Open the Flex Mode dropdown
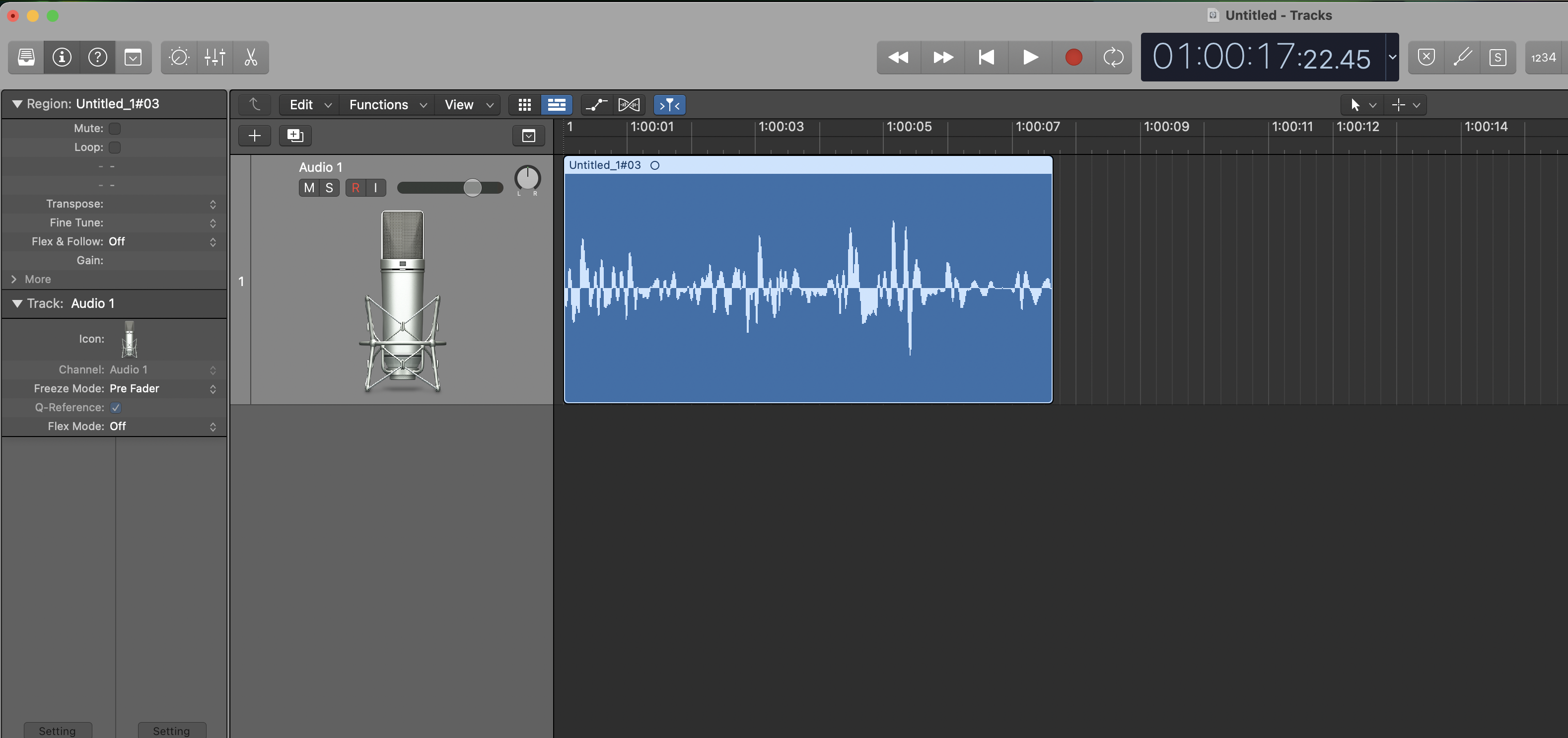This screenshot has width=1568, height=738. [x=213, y=426]
